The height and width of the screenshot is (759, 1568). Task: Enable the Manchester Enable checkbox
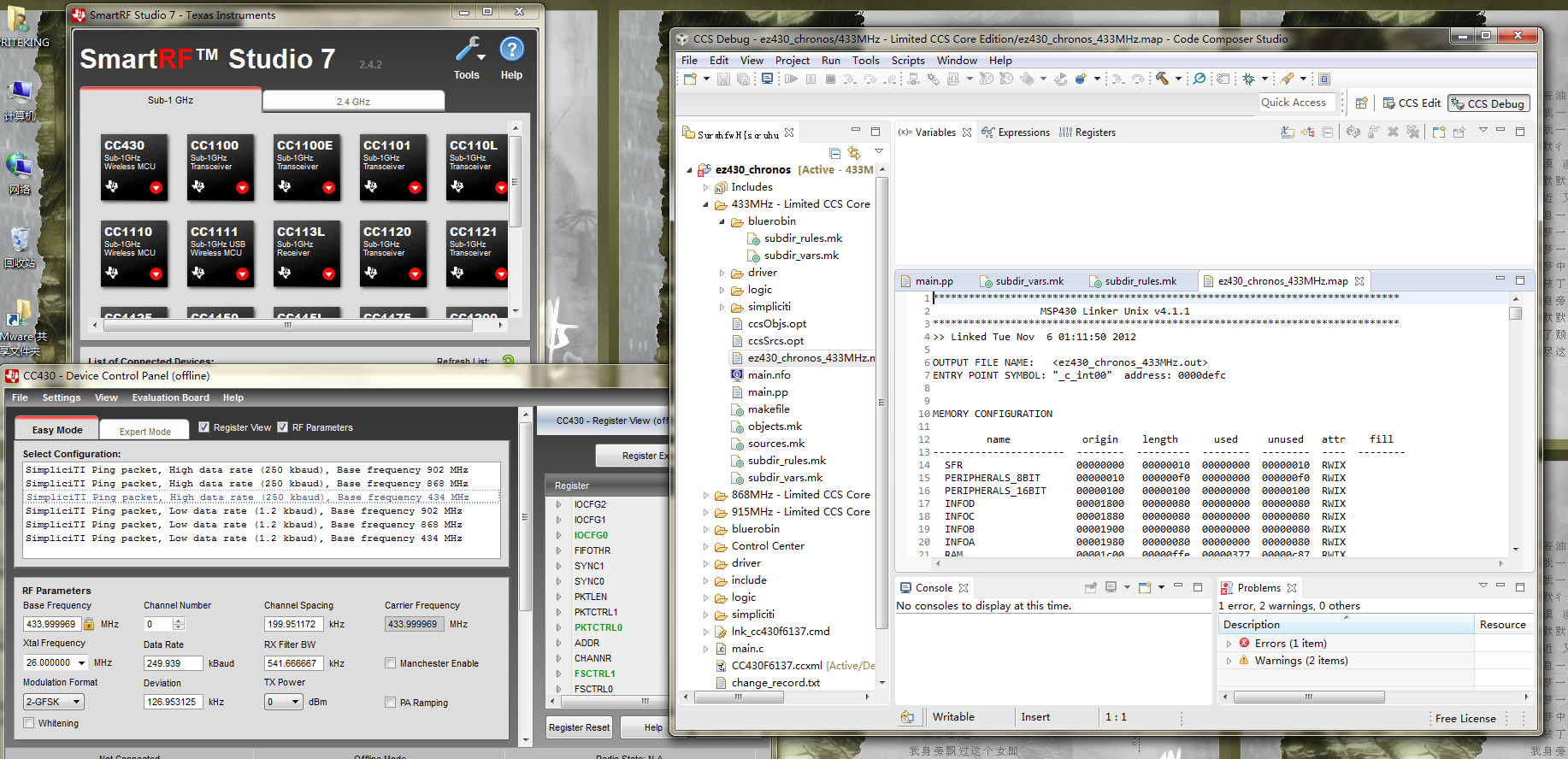click(x=390, y=663)
